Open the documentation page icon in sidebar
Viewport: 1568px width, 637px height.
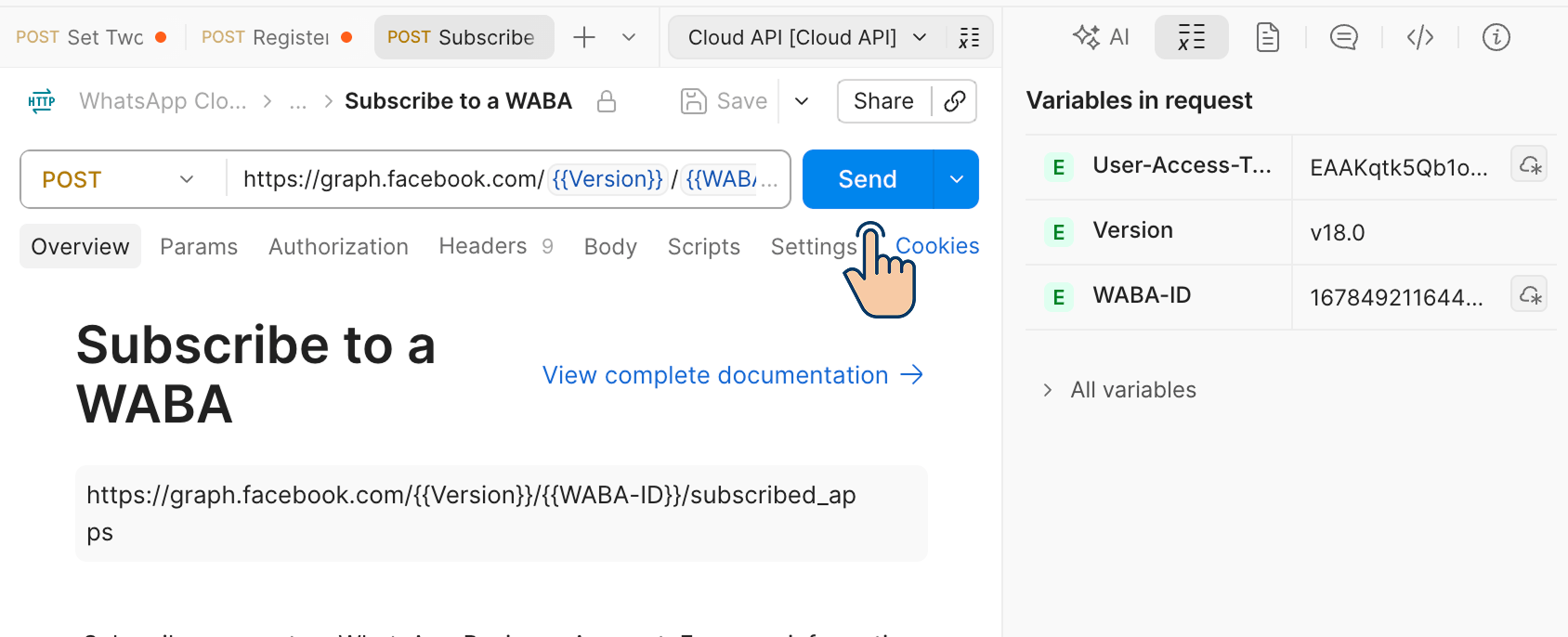click(1267, 37)
